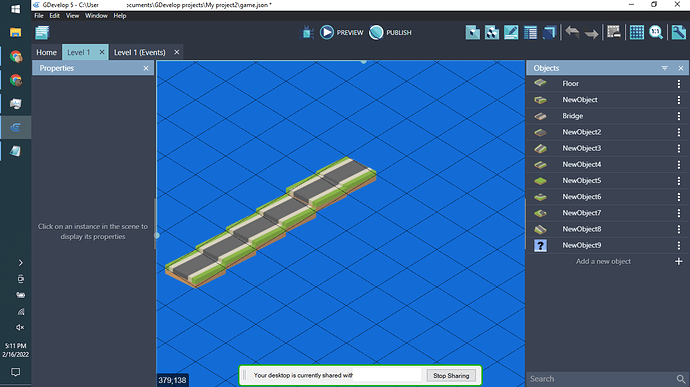Click the Publish button
This screenshot has width=690, height=387.
[x=390, y=33]
